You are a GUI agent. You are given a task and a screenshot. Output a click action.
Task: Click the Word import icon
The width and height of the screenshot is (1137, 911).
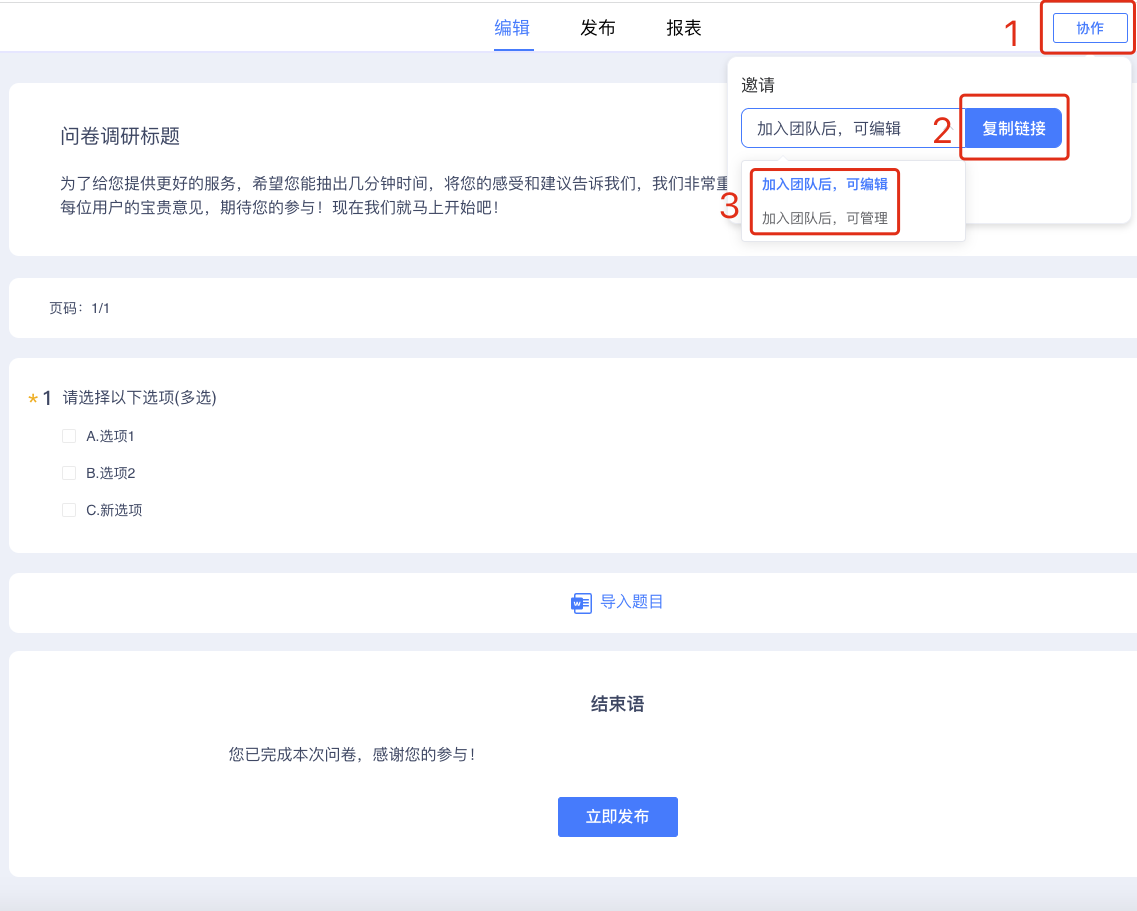[x=582, y=603]
